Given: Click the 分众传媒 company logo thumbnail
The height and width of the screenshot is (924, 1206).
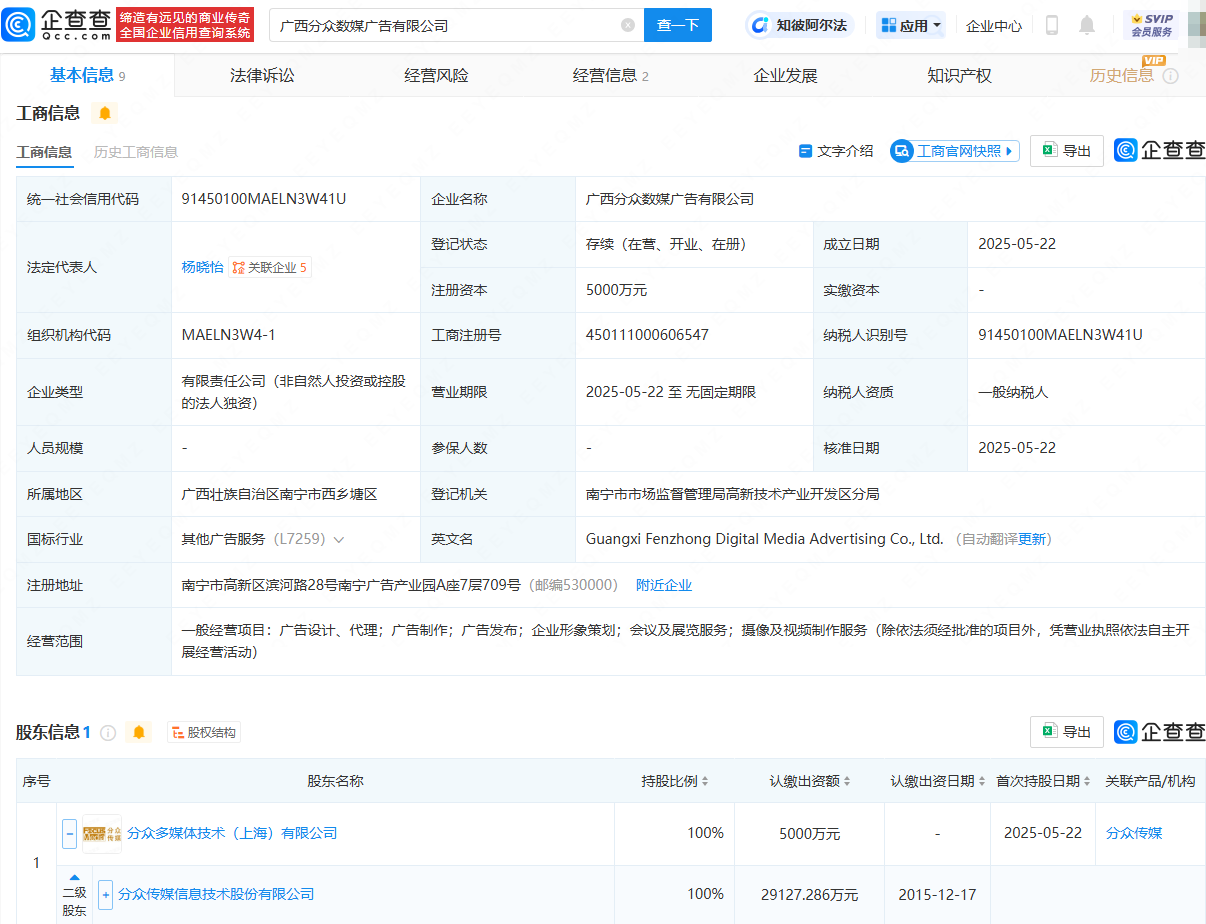Looking at the screenshot, I should (x=102, y=833).
